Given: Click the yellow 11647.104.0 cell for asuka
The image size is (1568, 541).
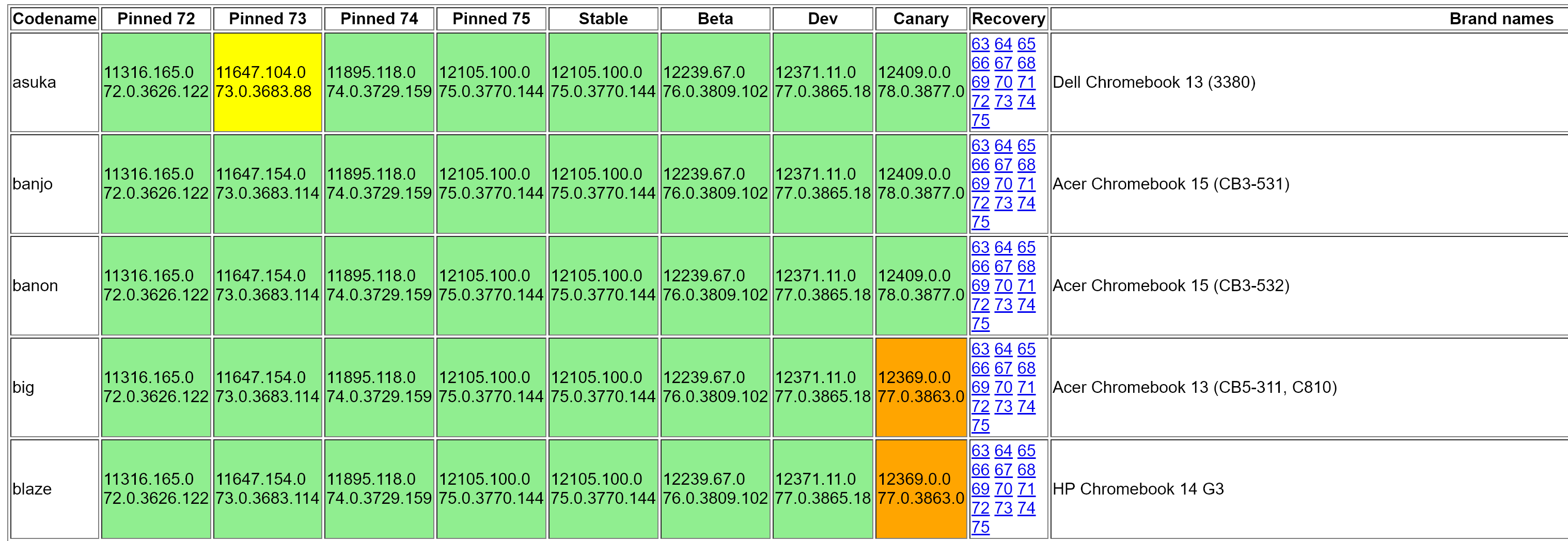Looking at the screenshot, I should [x=268, y=82].
